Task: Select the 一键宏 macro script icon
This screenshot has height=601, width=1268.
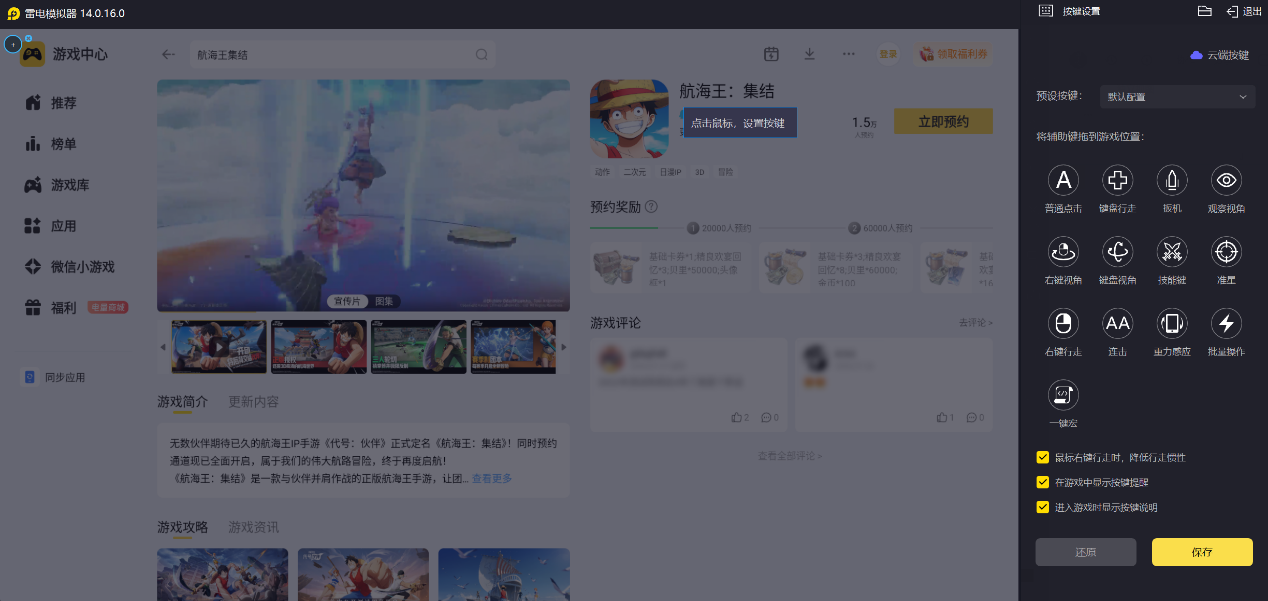Action: [x=1063, y=395]
